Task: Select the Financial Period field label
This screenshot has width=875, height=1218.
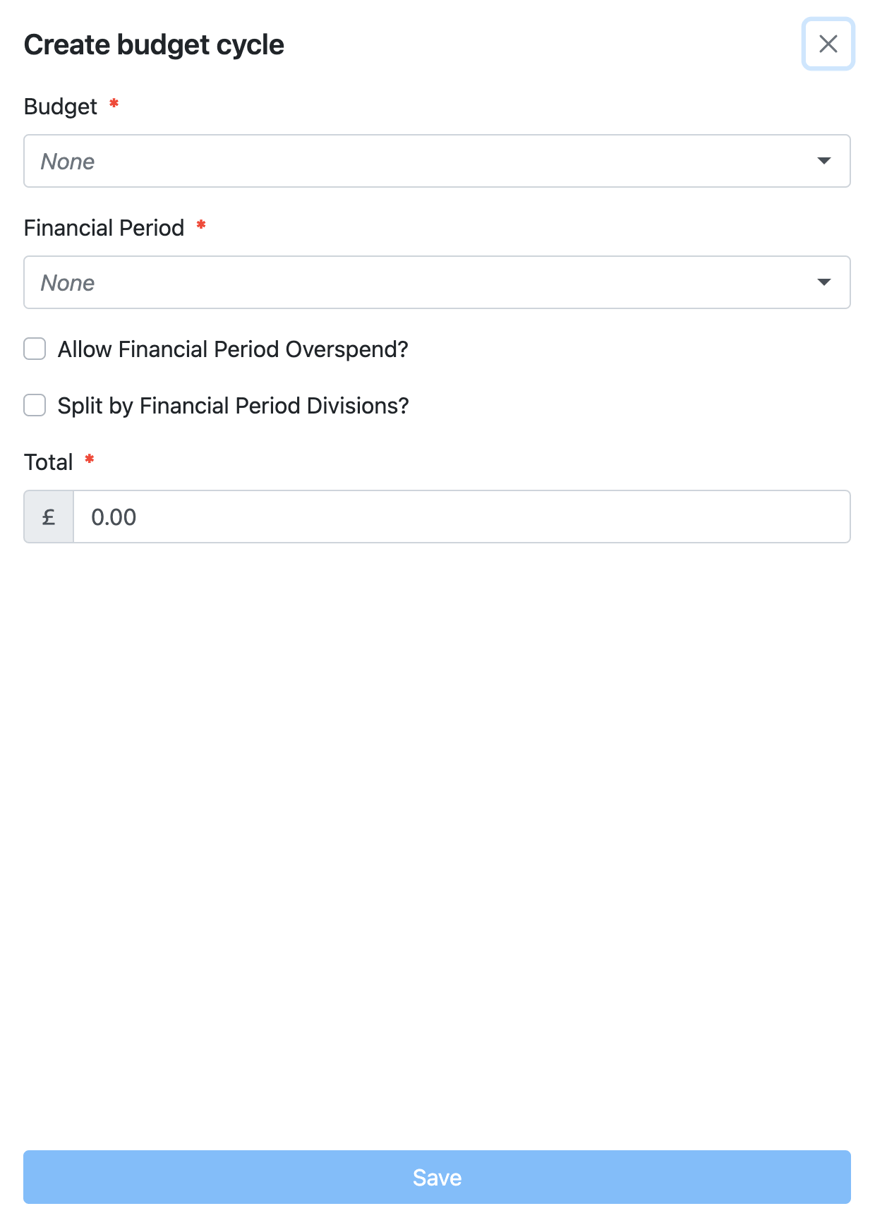Action: [x=103, y=227]
